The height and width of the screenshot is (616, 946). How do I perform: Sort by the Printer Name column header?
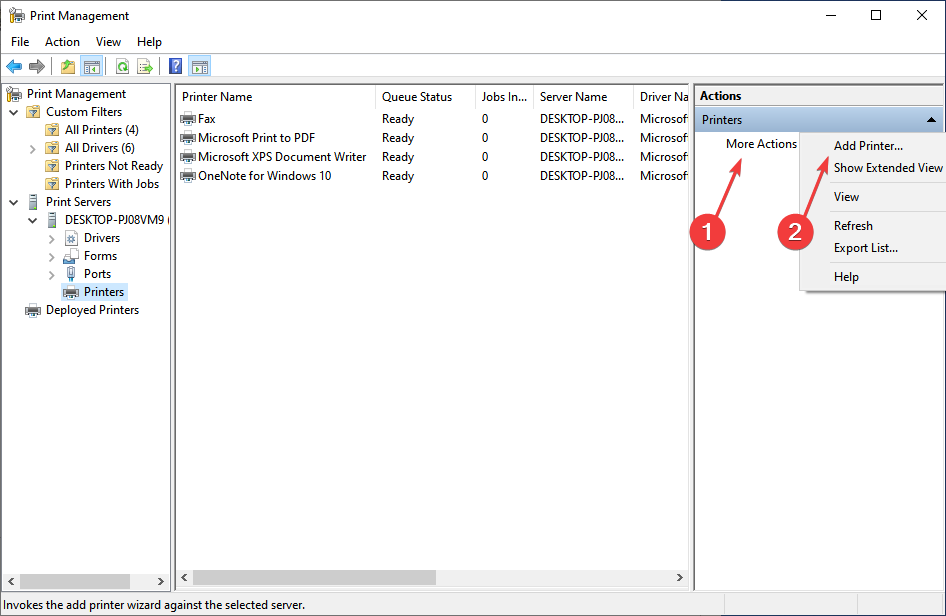point(276,97)
